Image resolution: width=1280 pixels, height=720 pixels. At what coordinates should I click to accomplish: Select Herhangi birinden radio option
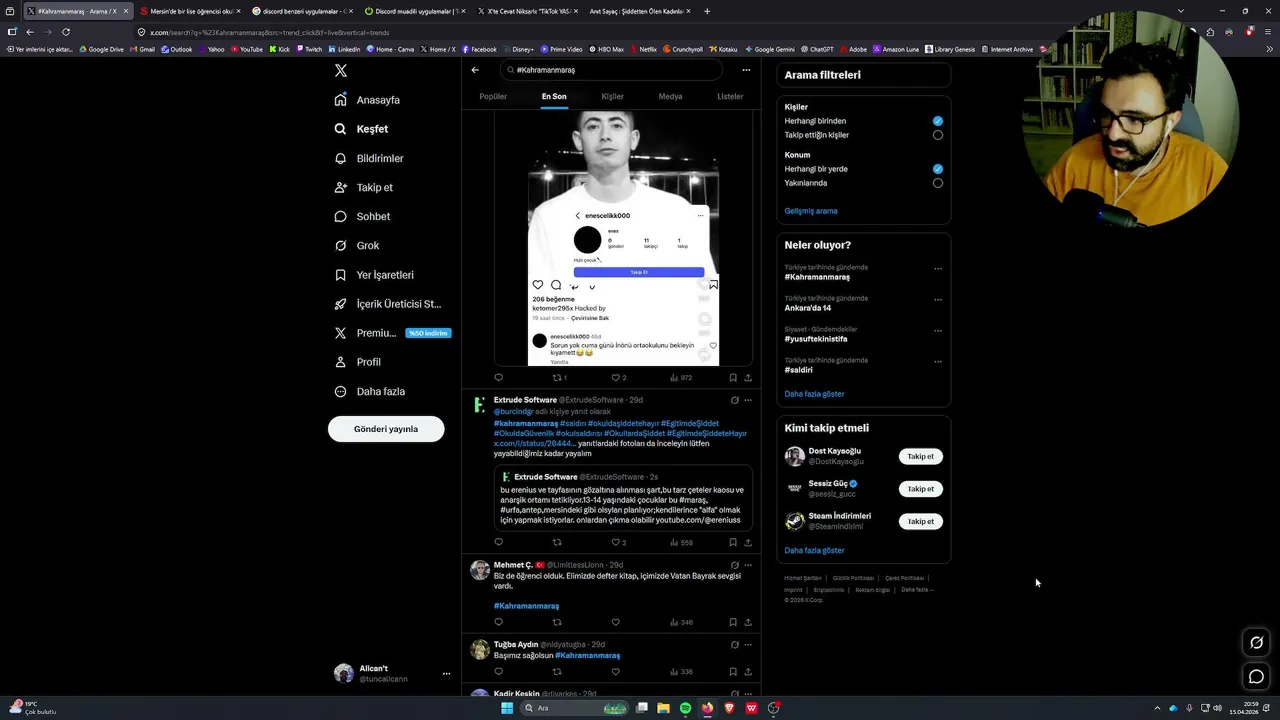(937, 121)
